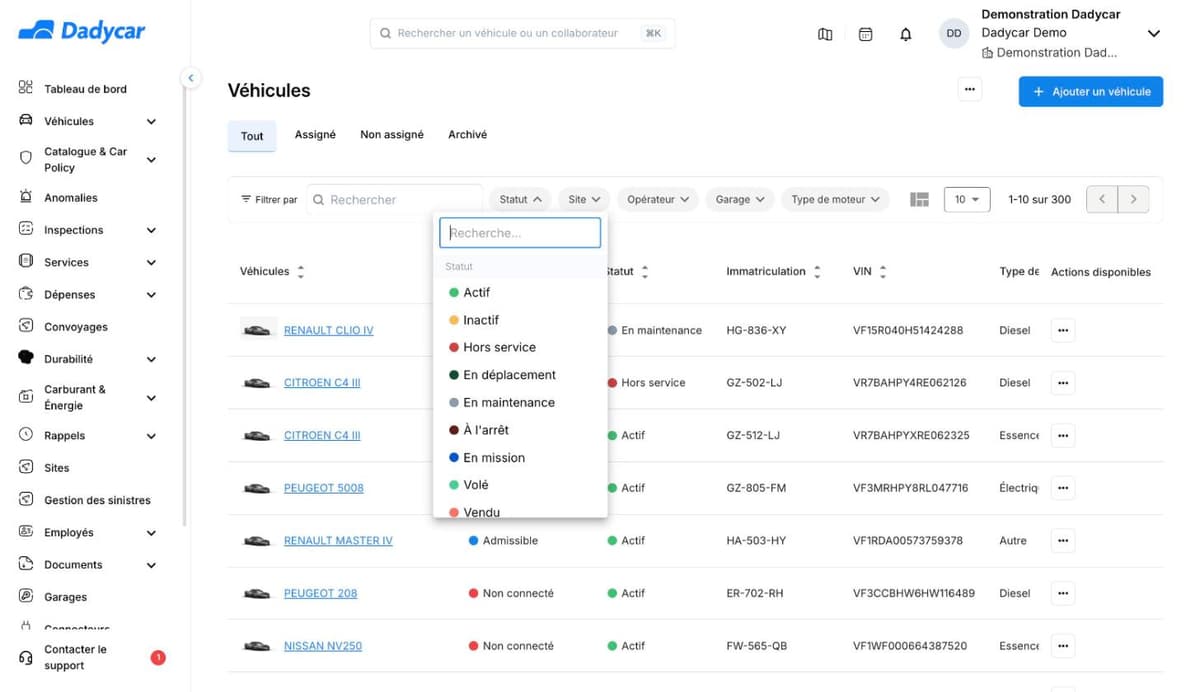Switch to the table layout view icon

[920, 199]
